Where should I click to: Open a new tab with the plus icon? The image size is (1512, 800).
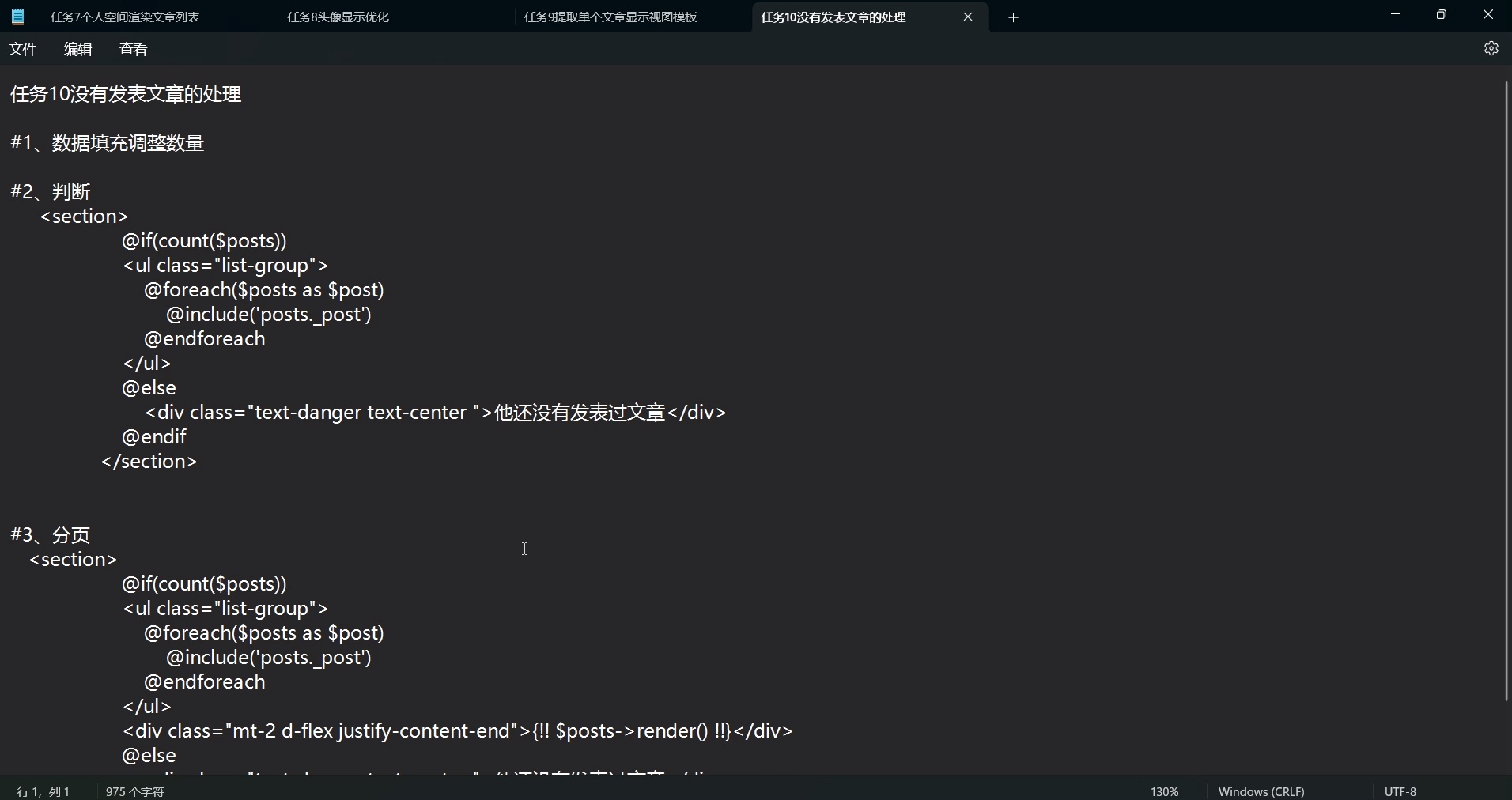coord(1013,17)
